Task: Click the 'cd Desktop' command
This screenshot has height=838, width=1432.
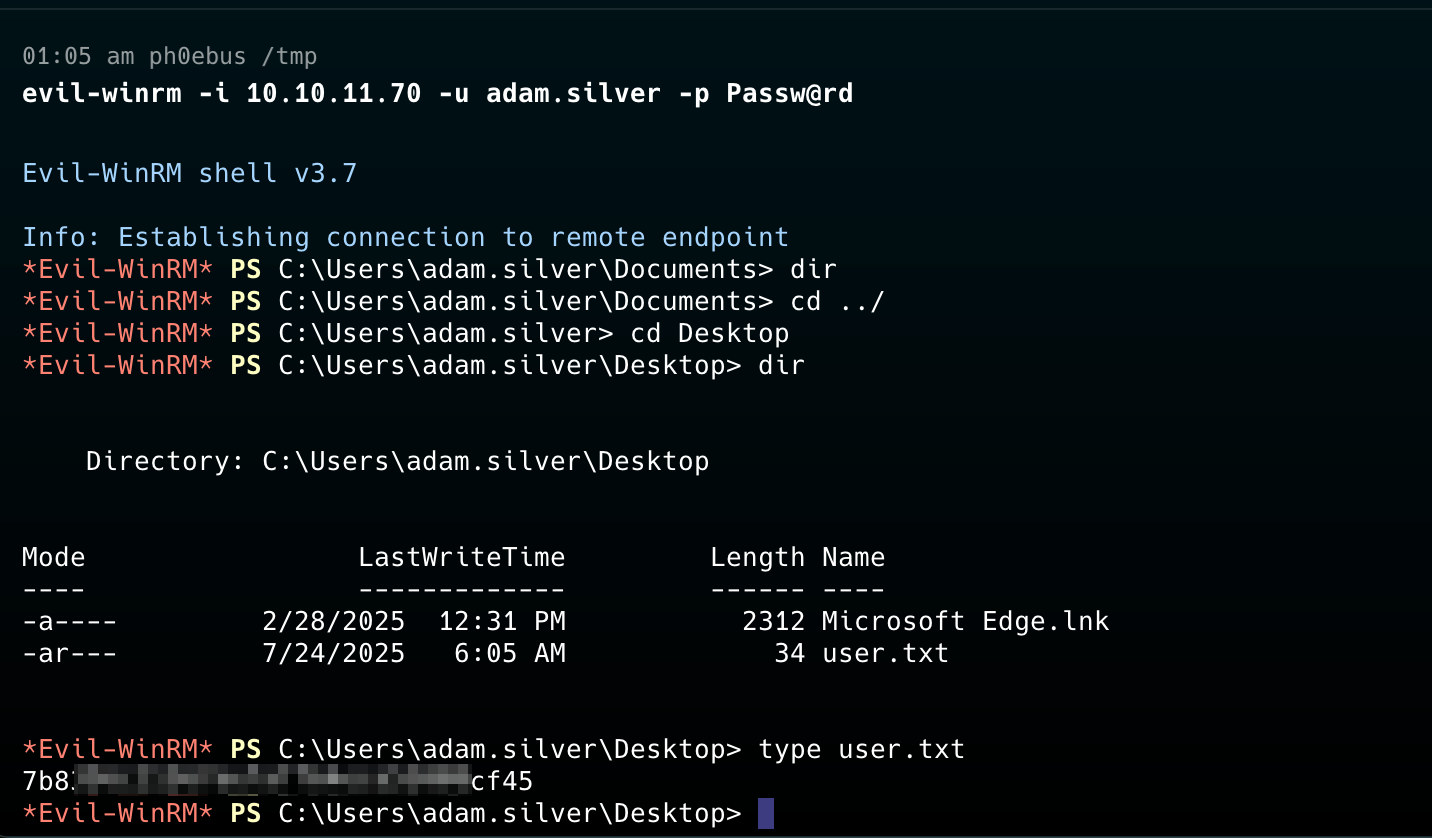Action: click(709, 333)
